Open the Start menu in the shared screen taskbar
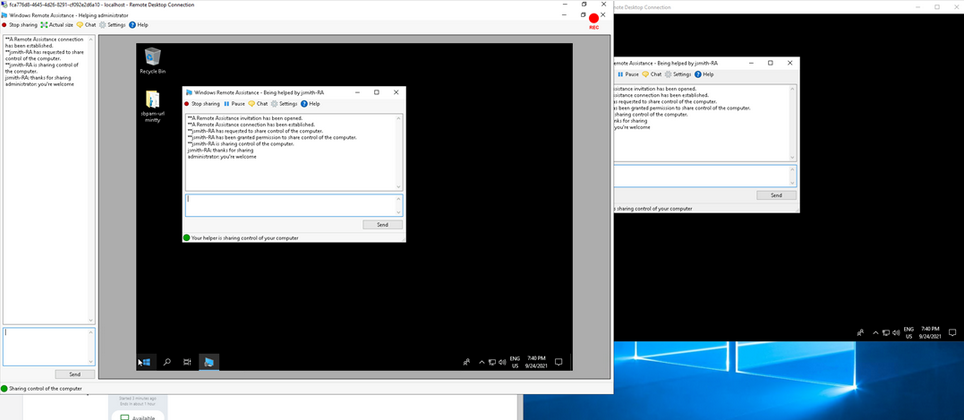The height and width of the screenshot is (420, 964). (x=145, y=362)
